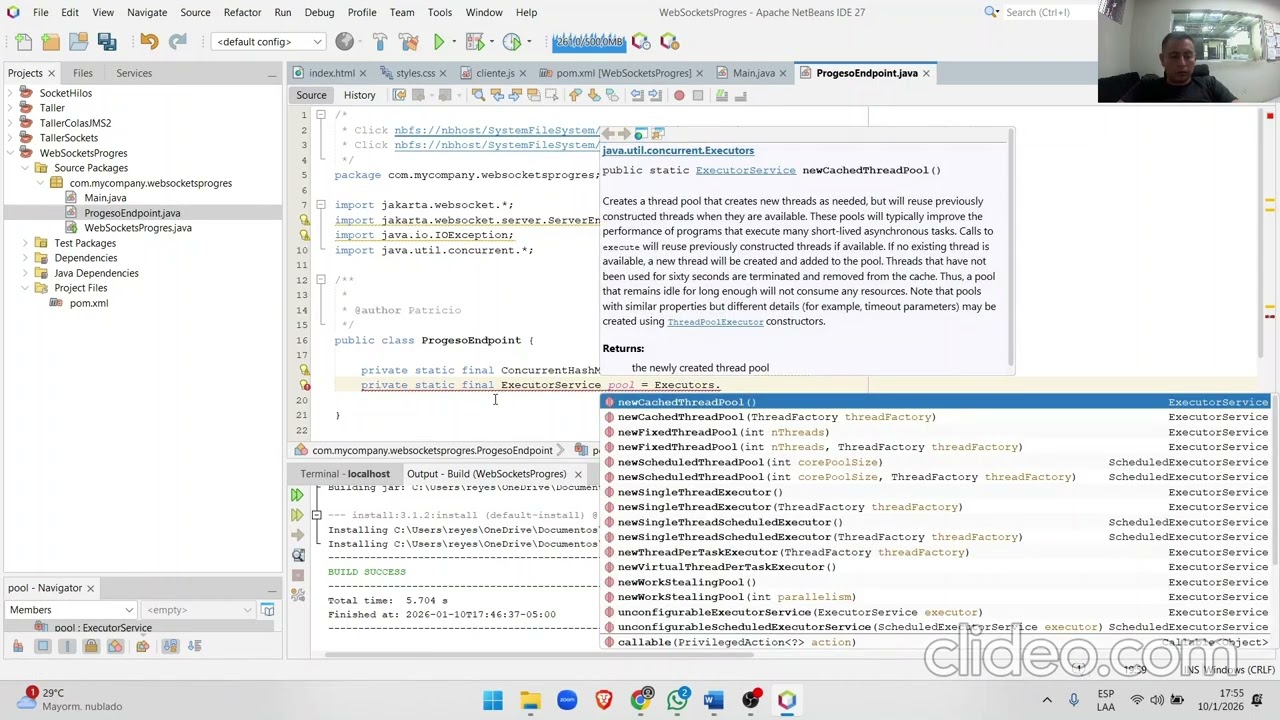
Task: Click the memory usage bar in the toolbar
Action: [588, 42]
